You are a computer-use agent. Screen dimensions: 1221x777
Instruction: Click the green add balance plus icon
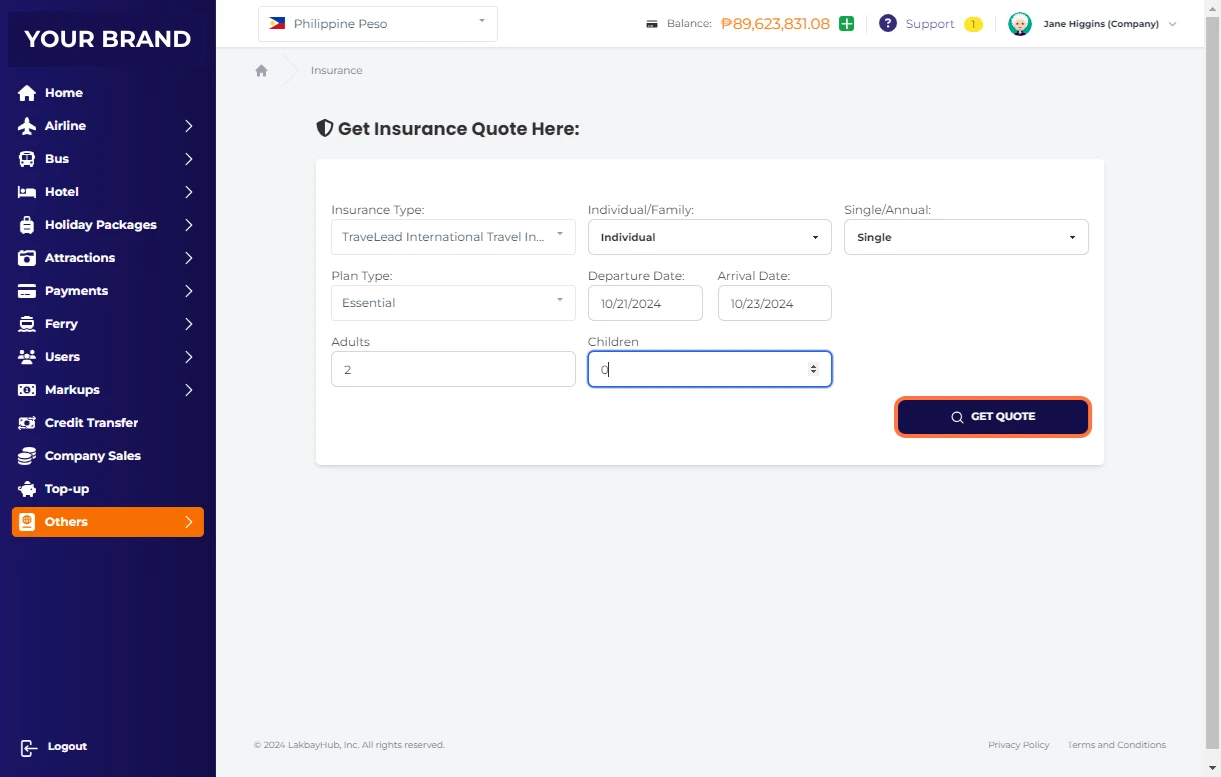tap(846, 24)
